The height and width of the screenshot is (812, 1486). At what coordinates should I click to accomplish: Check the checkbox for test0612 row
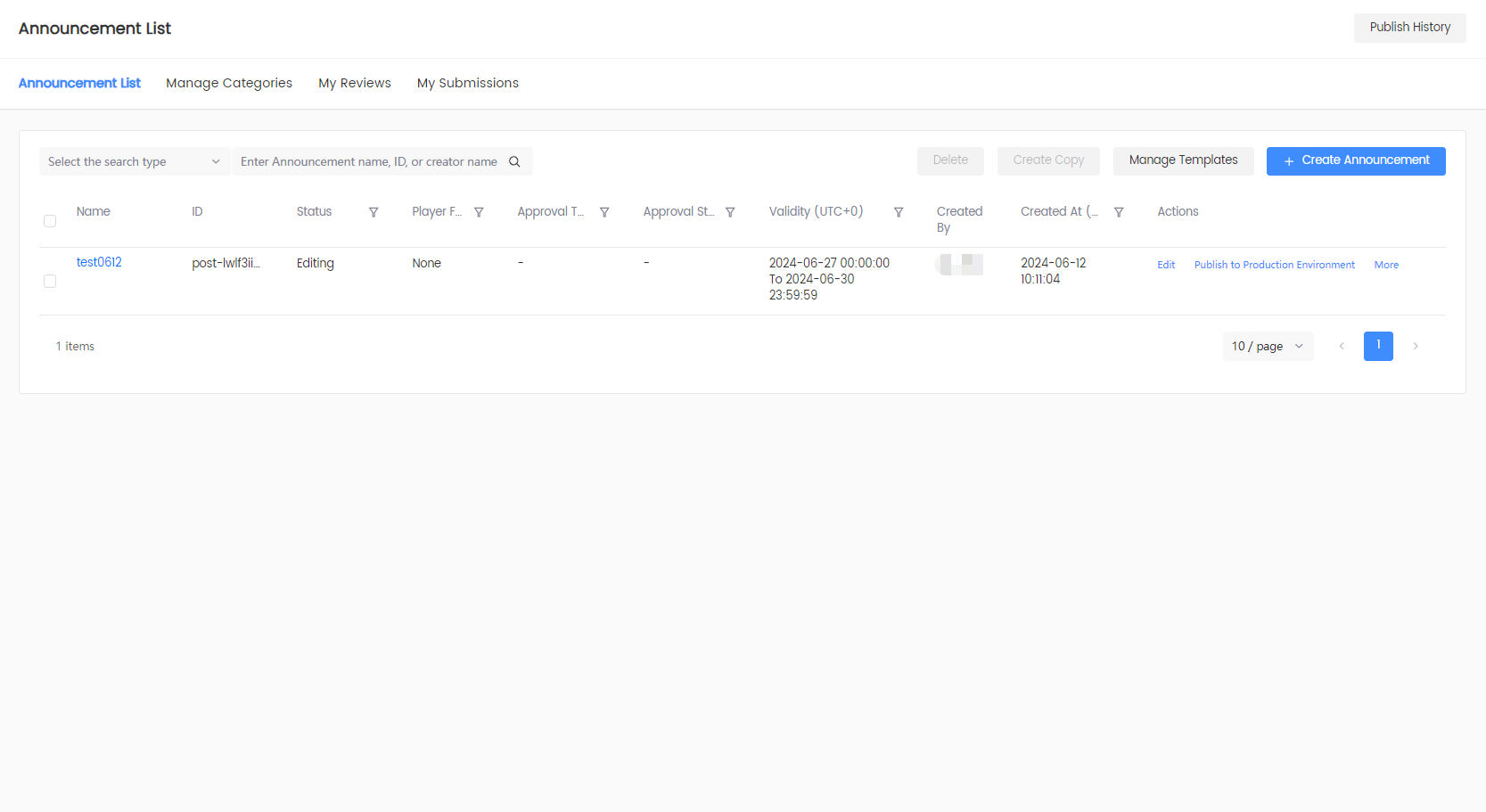click(50, 281)
